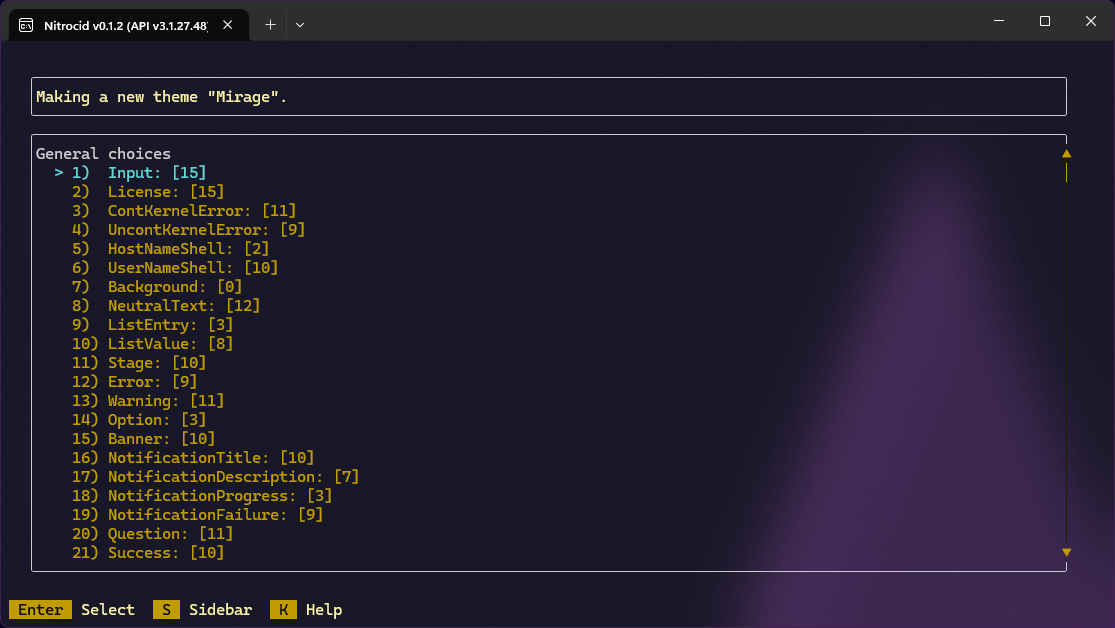
Task: Click the terminal icon in the tab
Action: point(25,24)
